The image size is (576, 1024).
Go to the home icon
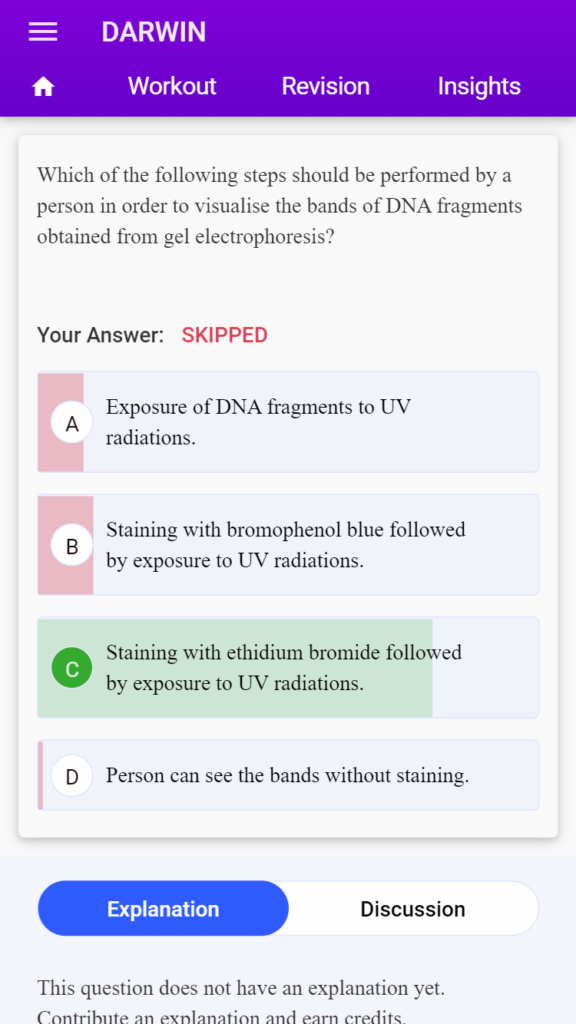[x=43, y=86]
